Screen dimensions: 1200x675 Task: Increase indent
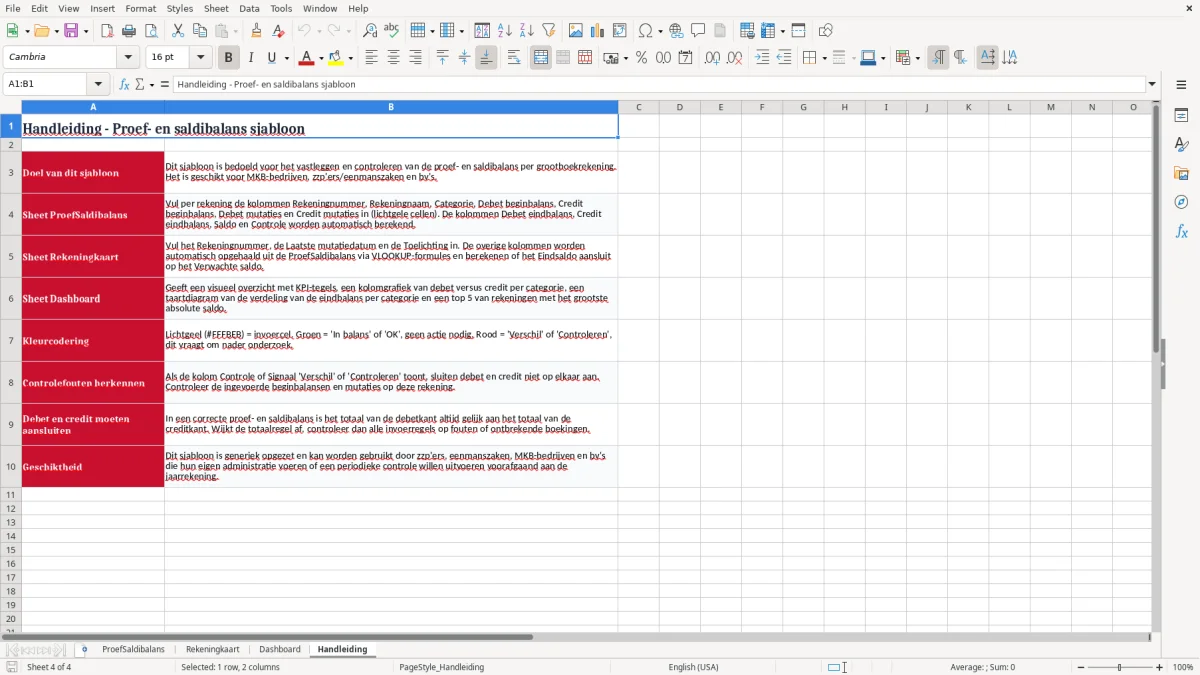762,58
